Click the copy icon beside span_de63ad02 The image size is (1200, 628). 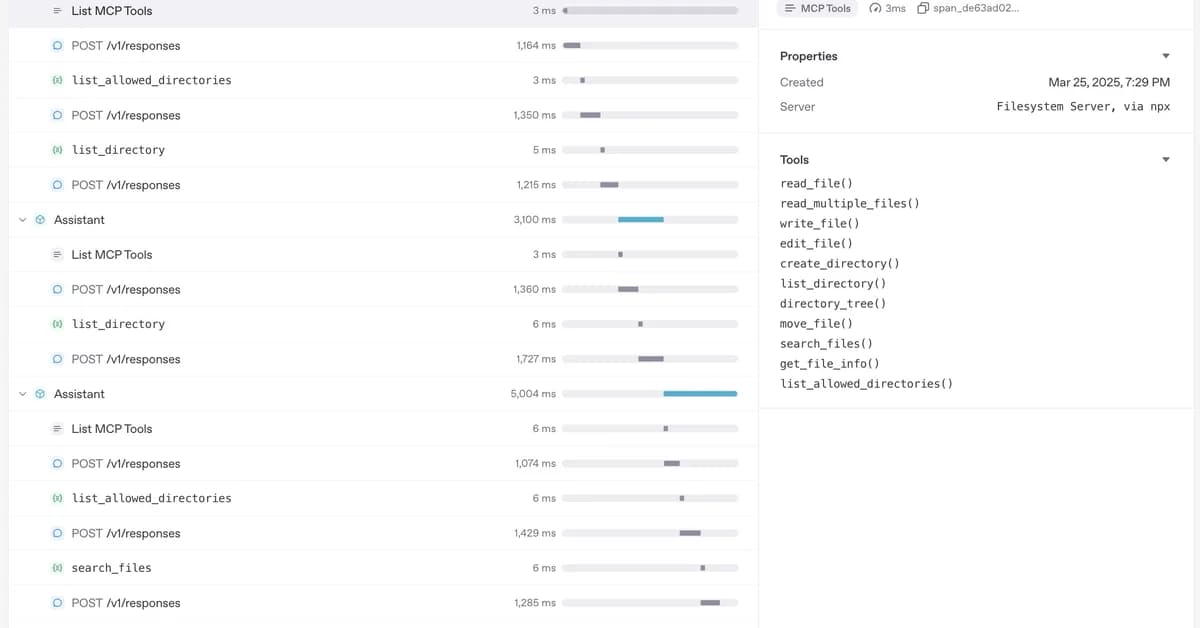923,8
